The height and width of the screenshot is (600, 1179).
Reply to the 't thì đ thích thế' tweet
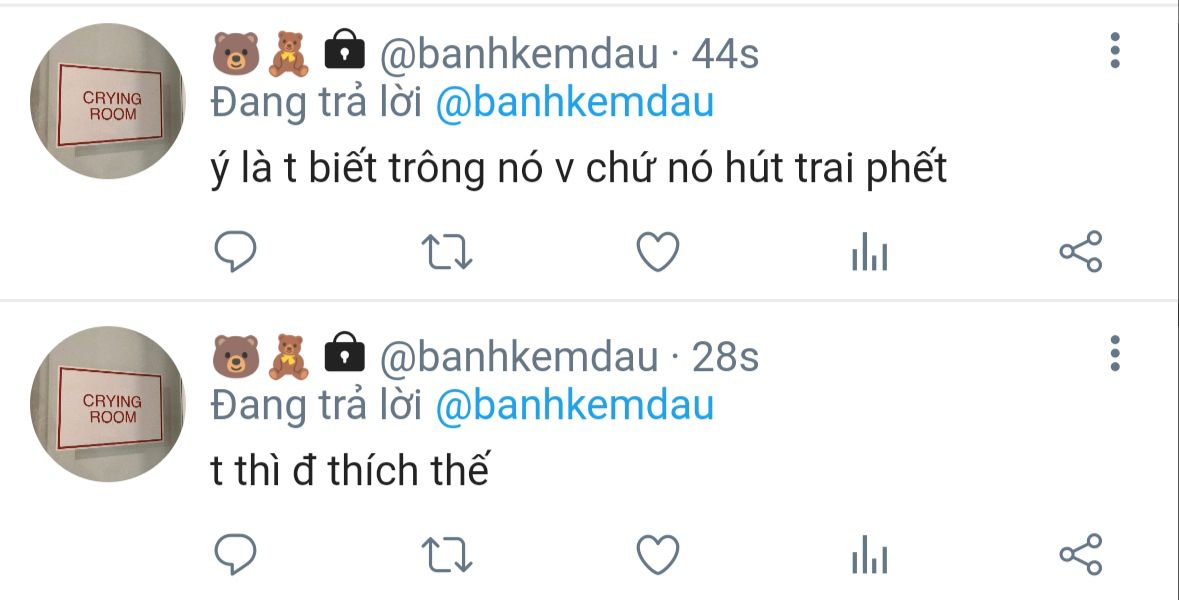[x=235, y=554]
